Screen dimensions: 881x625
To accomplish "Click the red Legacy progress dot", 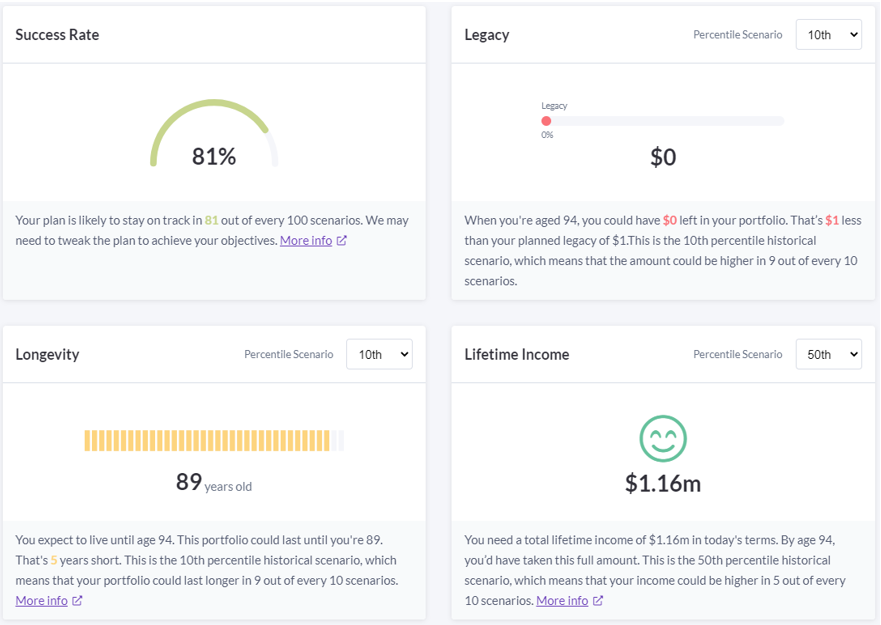I will tap(546, 121).
